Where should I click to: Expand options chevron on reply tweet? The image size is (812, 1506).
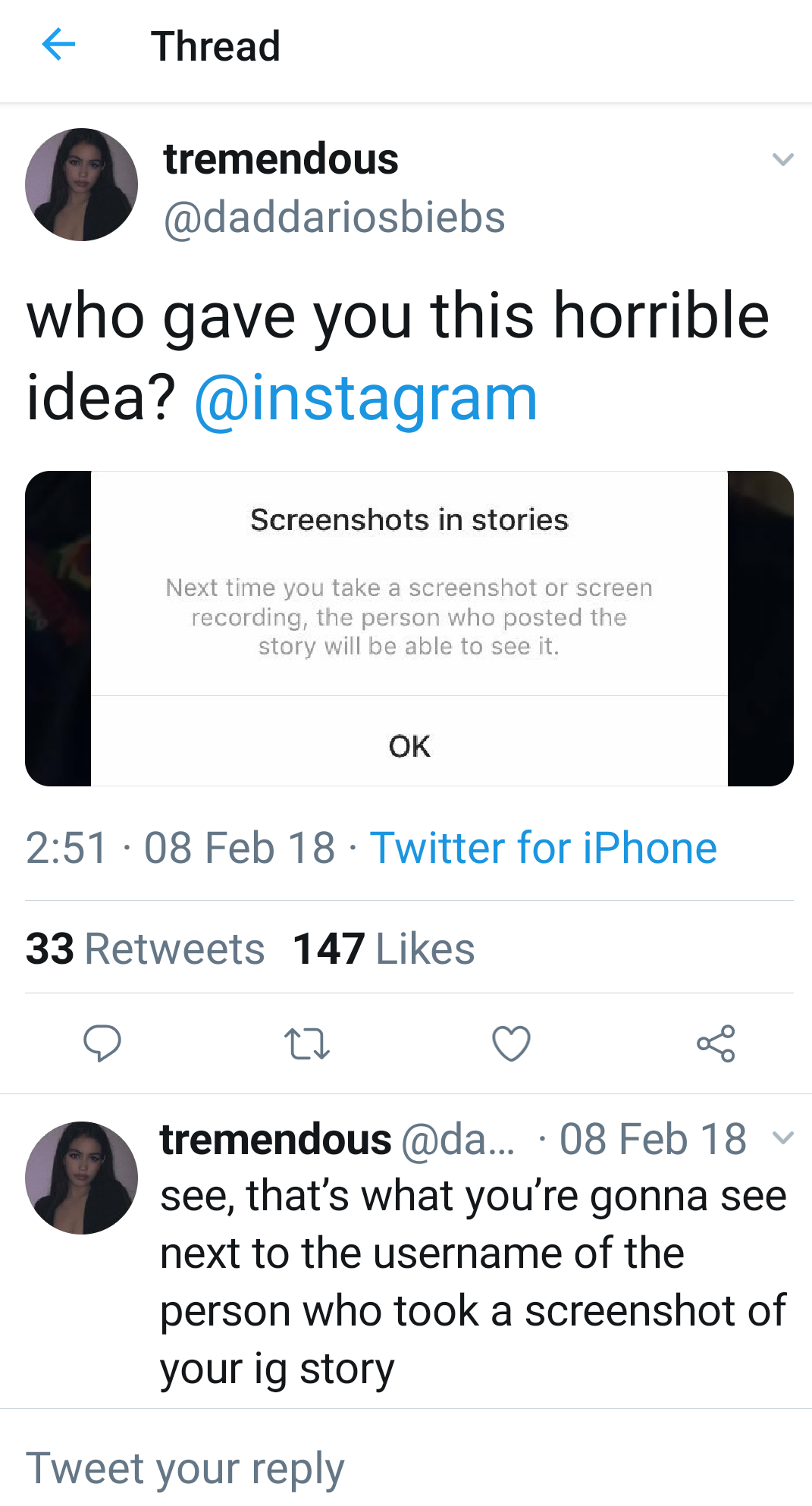click(x=782, y=1137)
